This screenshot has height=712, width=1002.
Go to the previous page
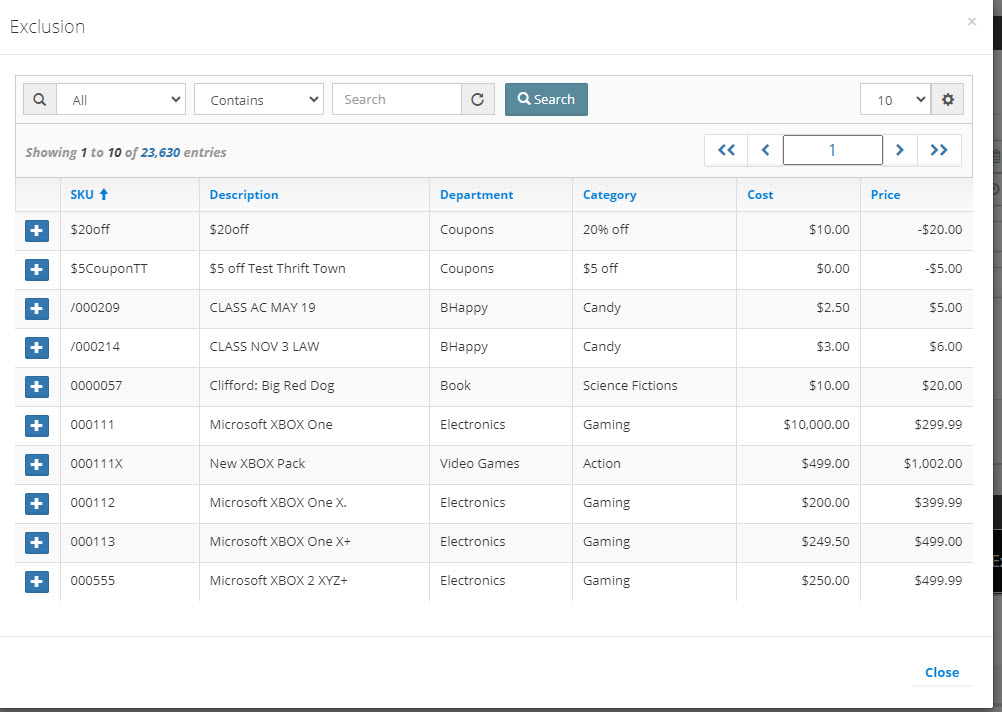click(765, 150)
